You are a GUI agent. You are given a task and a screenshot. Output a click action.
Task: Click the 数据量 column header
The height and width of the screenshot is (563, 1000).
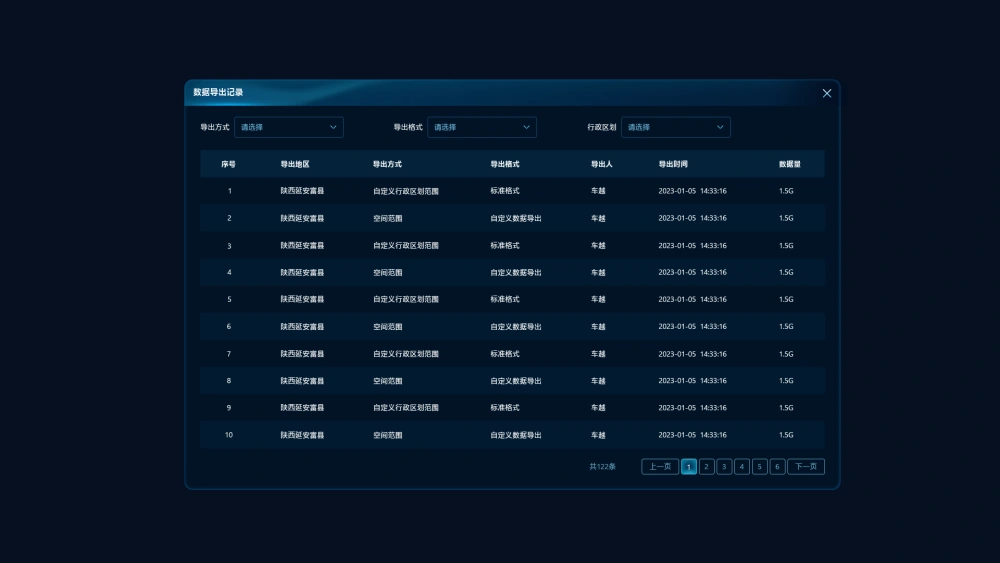(x=790, y=164)
